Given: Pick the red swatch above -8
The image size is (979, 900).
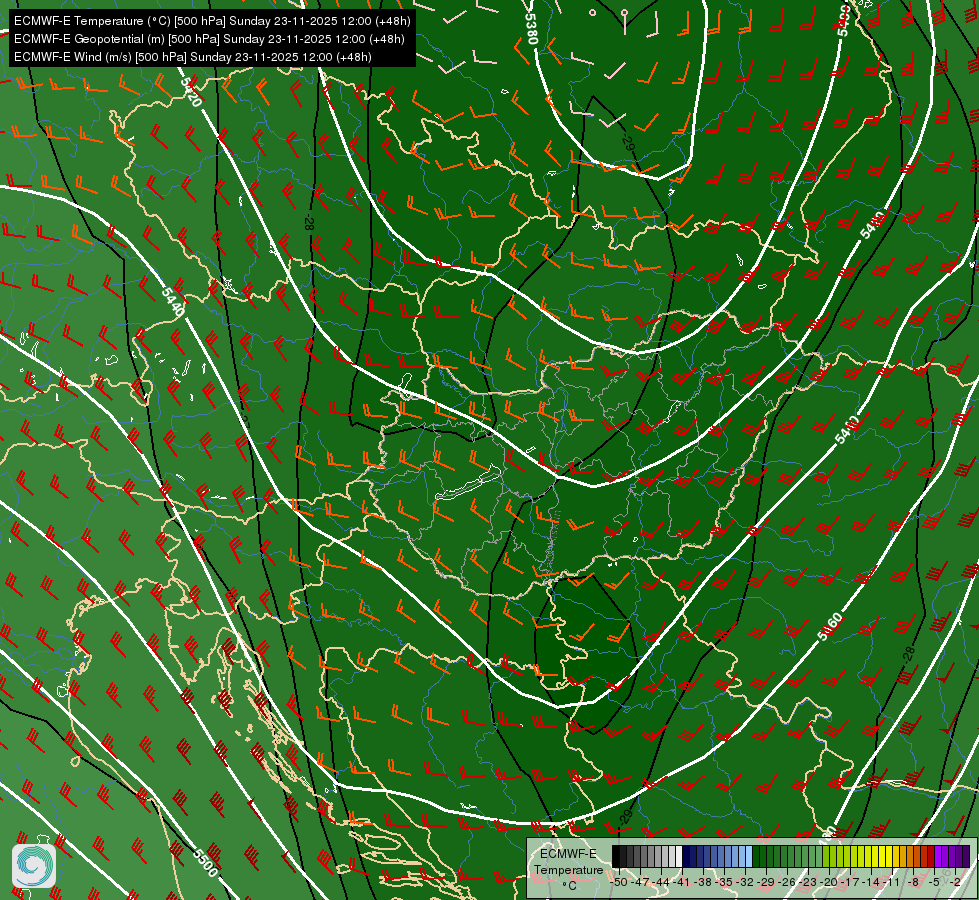Looking at the screenshot, I should (x=917, y=856).
